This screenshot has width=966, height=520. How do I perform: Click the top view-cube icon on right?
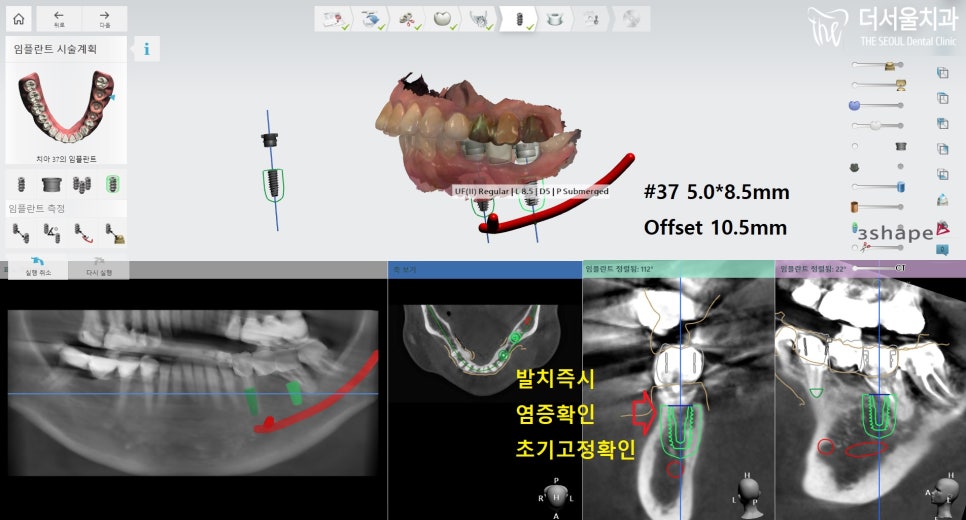(942, 72)
